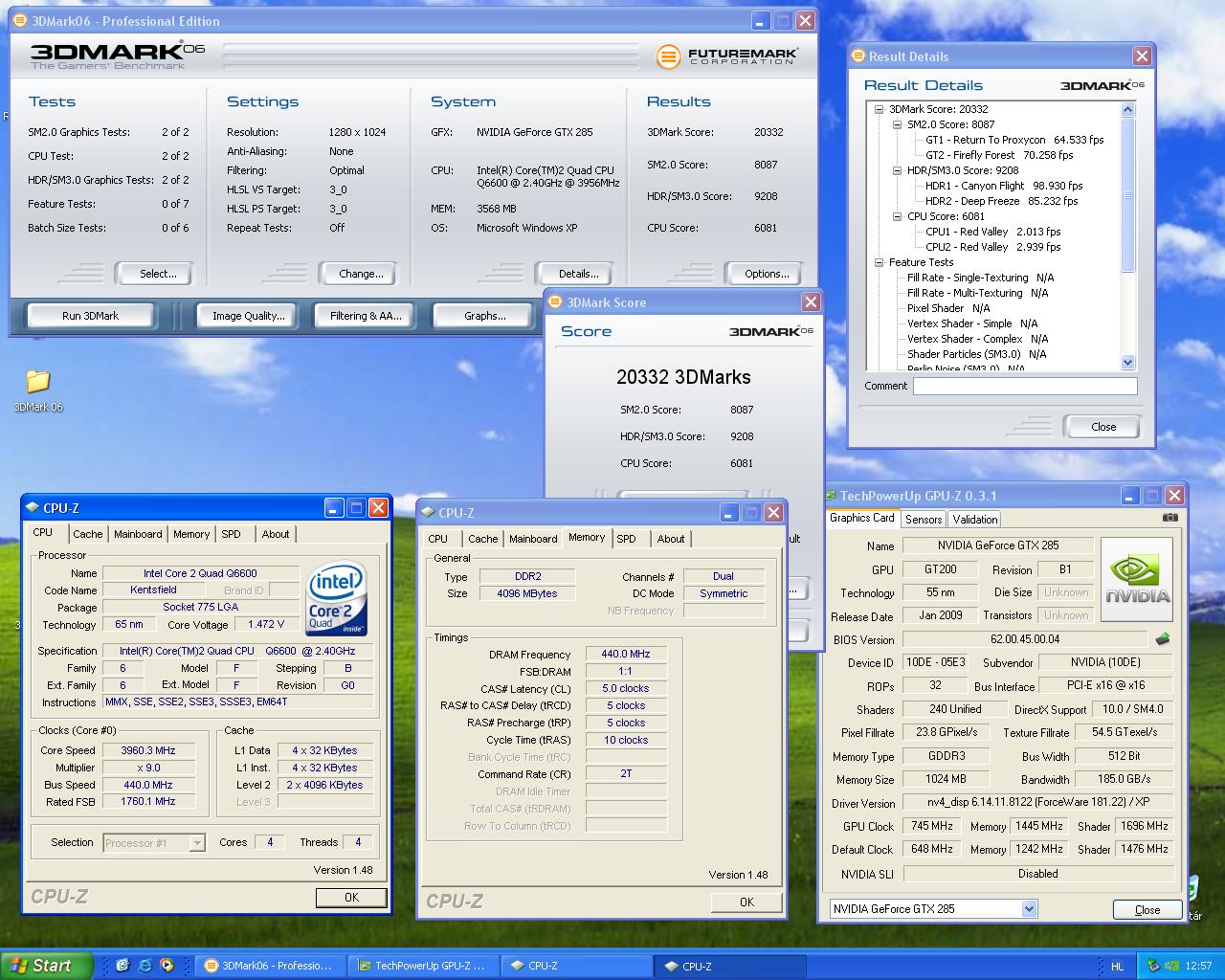The width and height of the screenshot is (1225, 980).
Task: Click the GPU-Z screenshot camera icon
Action: 1169,518
